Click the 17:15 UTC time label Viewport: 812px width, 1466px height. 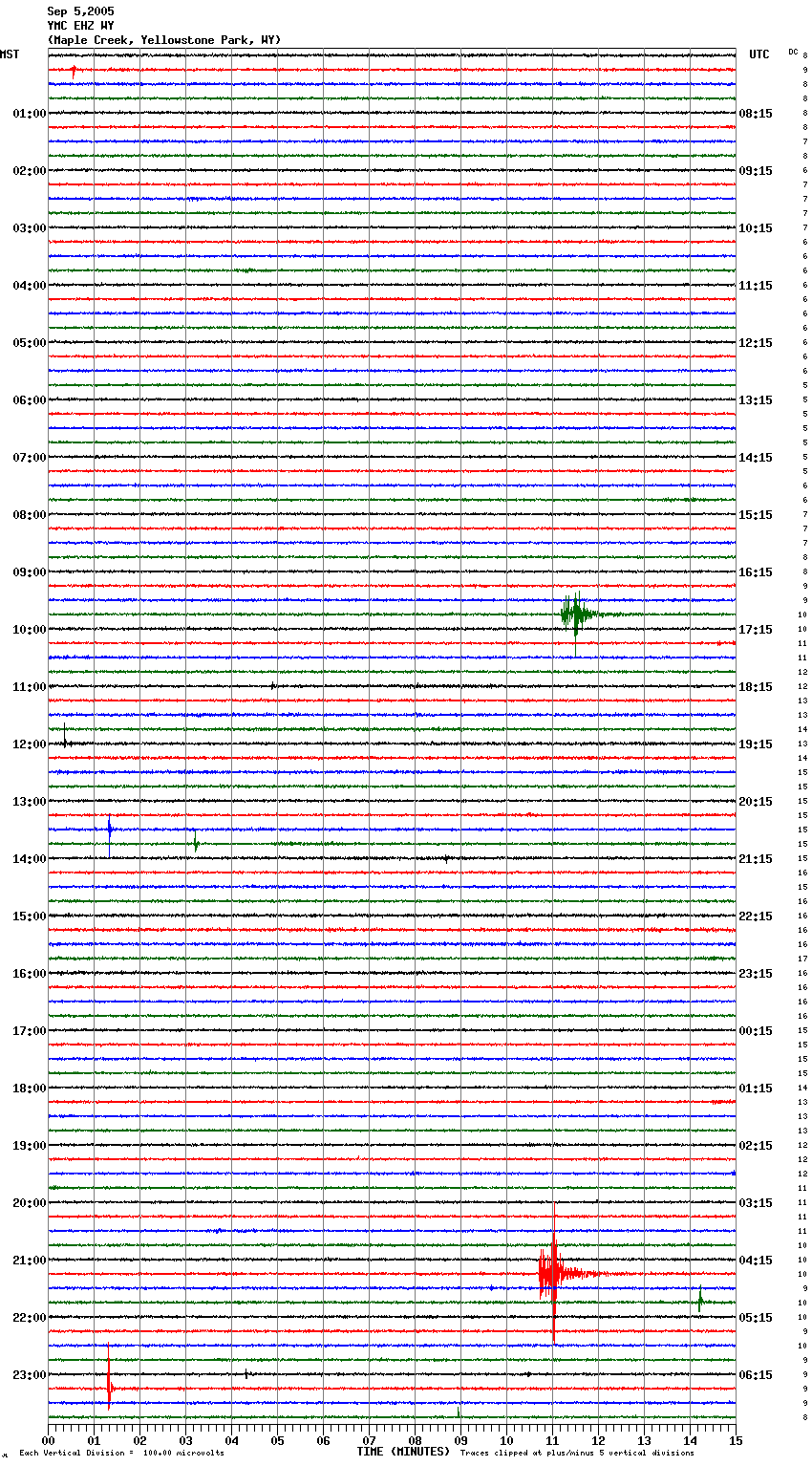pos(756,630)
